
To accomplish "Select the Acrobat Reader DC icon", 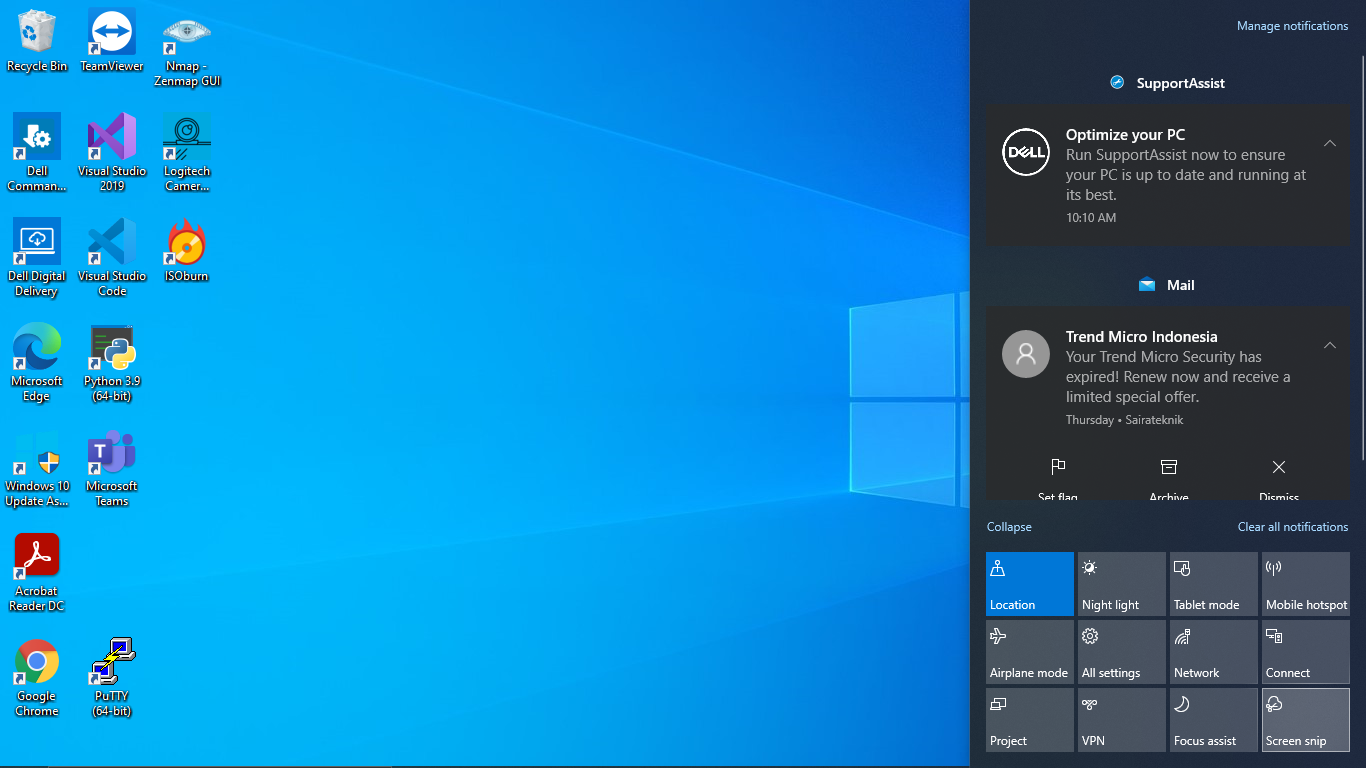I will (37, 573).
